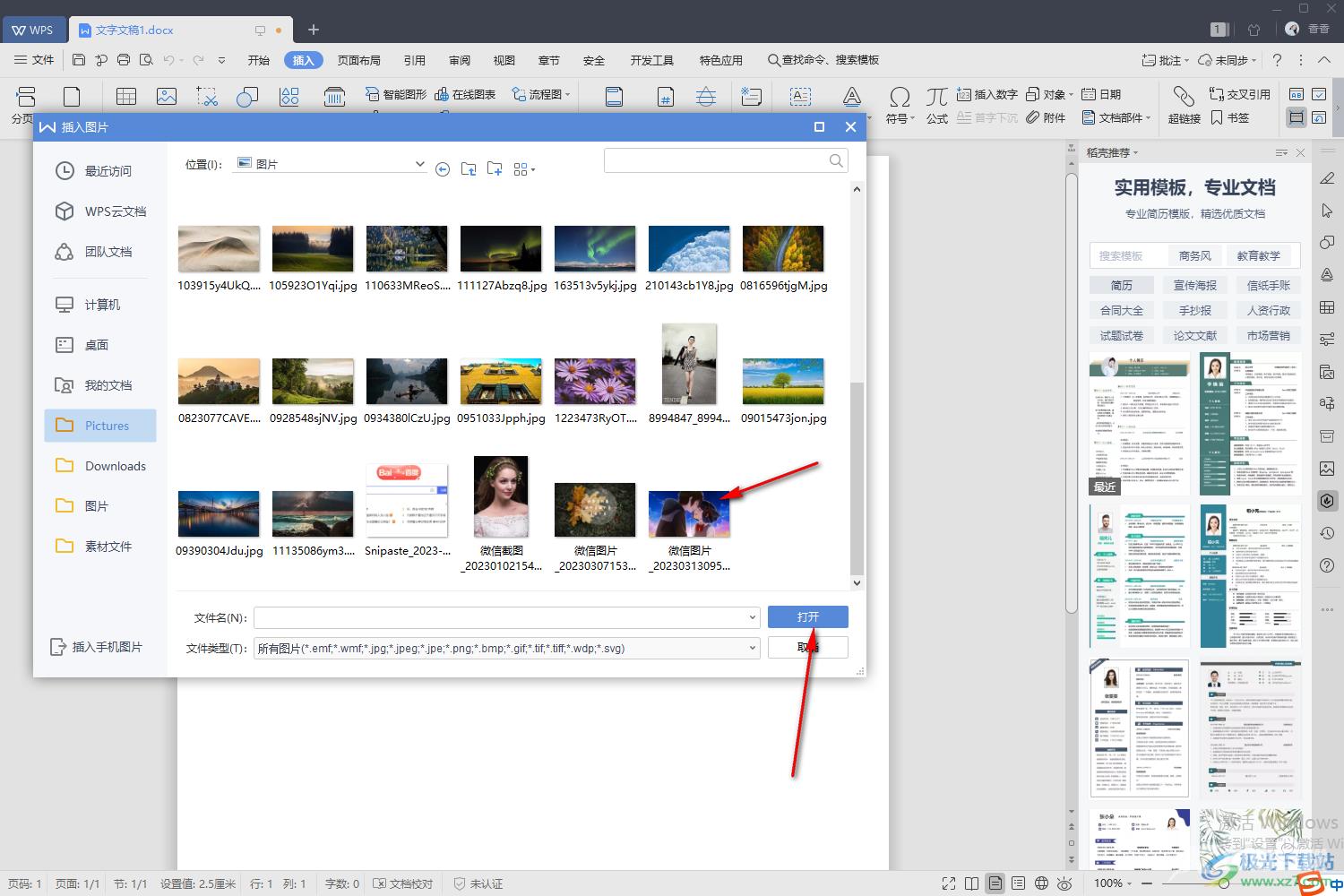Image resolution: width=1344 pixels, height=896 pixels.
Task: Click the insert picture icon in ribbon
Action: point(167,96)
